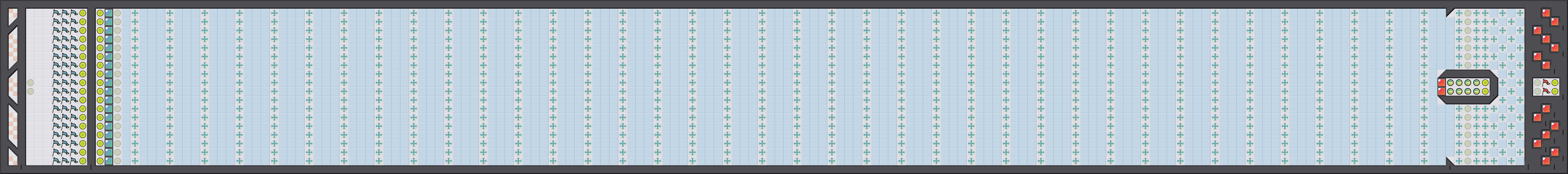This screenshot has width=1568, height=174.
Task: Click first green circle in enclosure's upper row
Action: 1451,83
